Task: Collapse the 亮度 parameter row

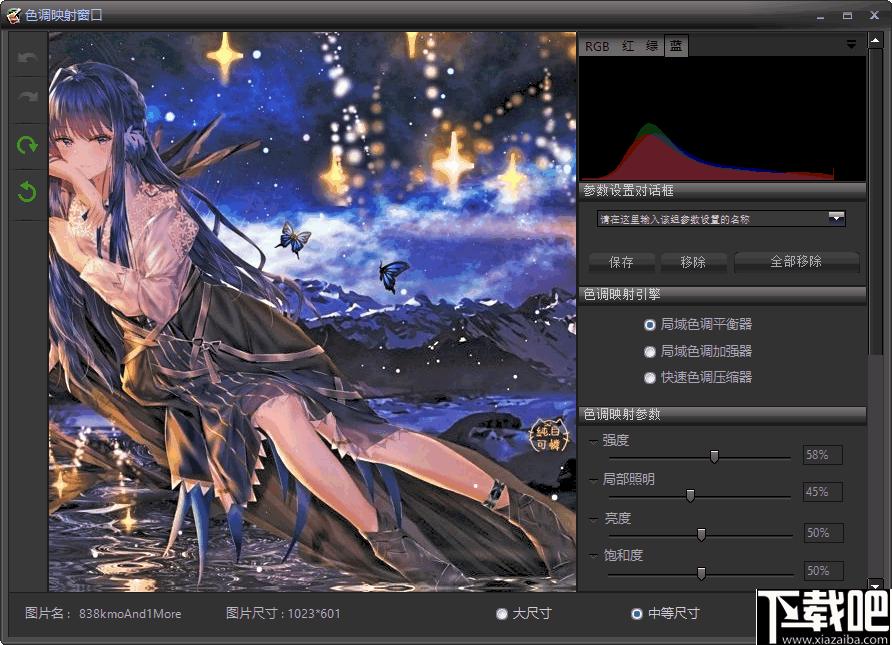Action: (x=593, y=519)
